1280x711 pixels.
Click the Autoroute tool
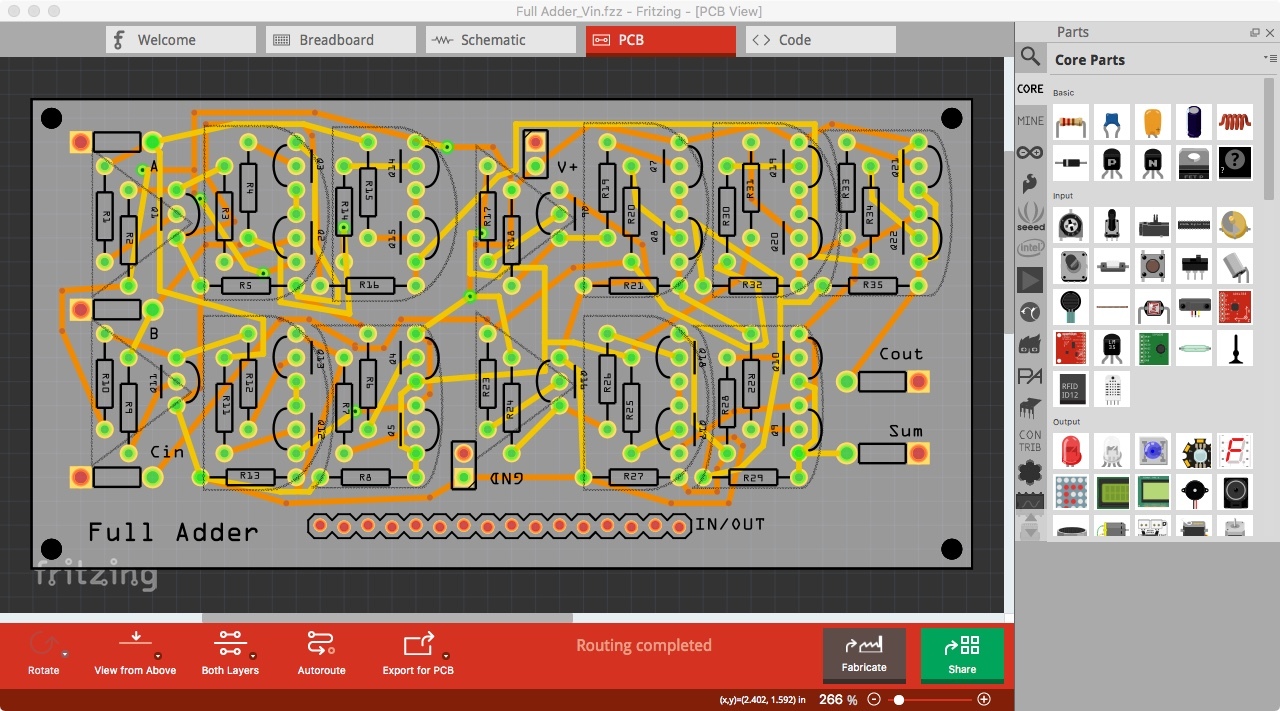pos(321,652)
